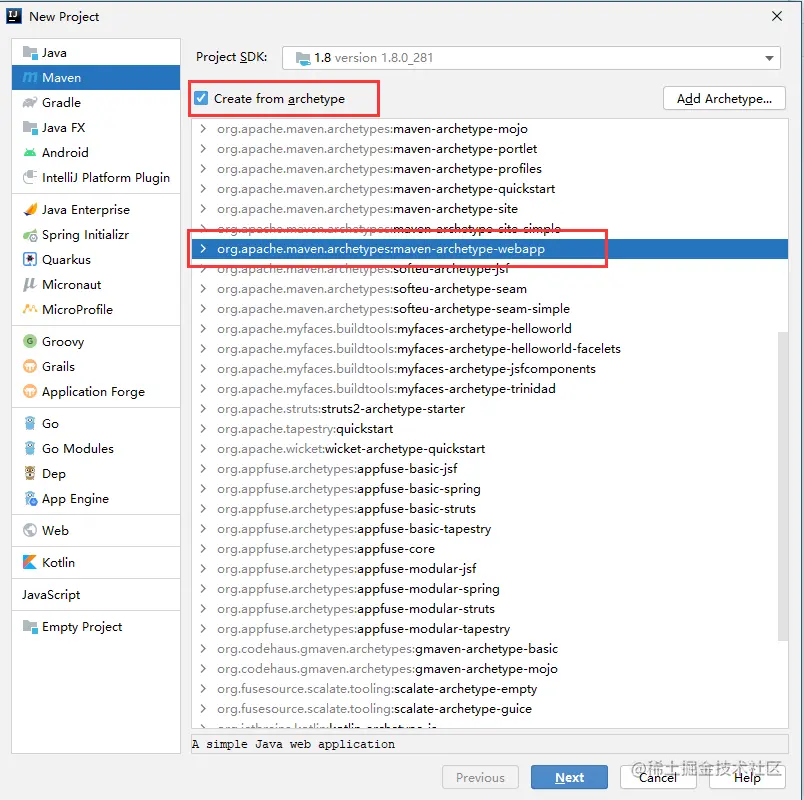Click the Cancel button
Screen dimensions: 804x800
(658, 777)
